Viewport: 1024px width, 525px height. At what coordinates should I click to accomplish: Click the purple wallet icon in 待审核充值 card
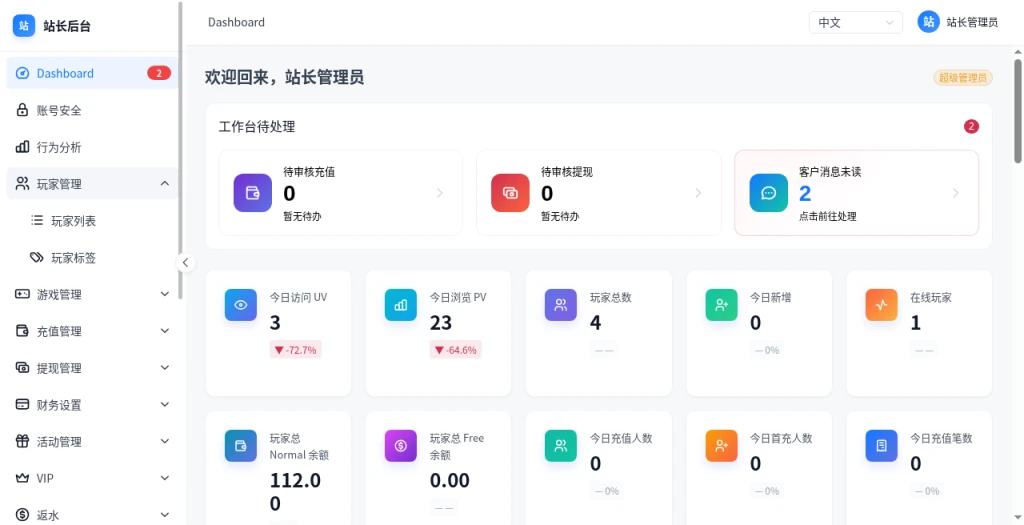(x=253, y=193)
